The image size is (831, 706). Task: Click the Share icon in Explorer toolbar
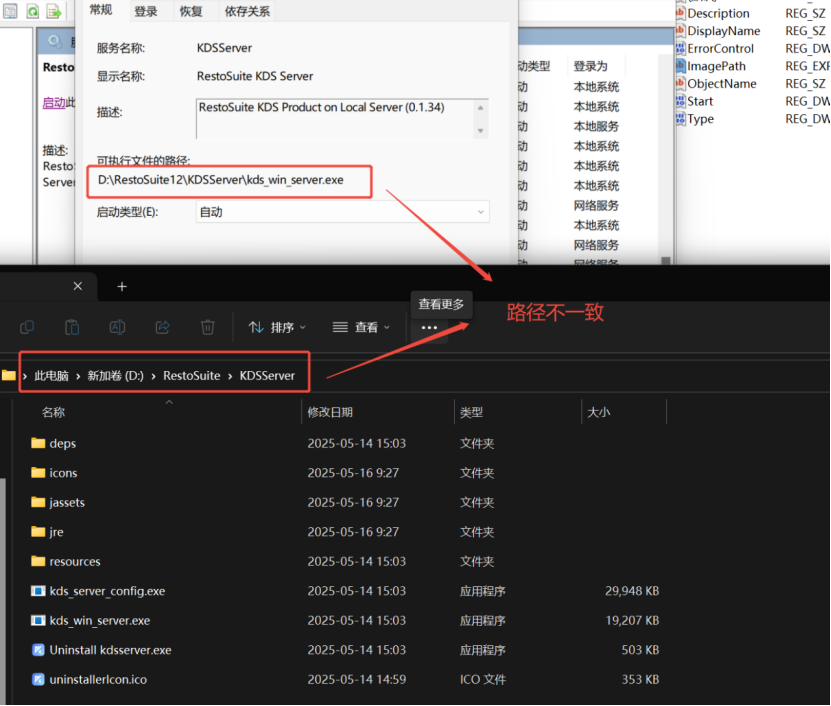pyautogui.click(x=162, y=327)
